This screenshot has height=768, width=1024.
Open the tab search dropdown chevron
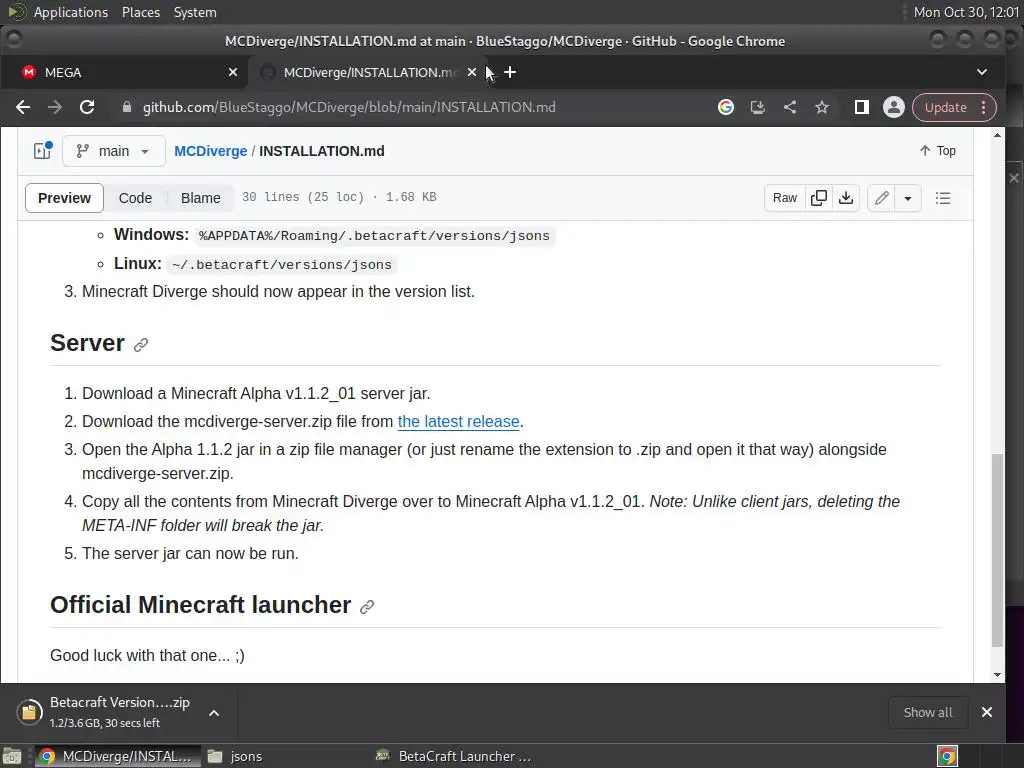[982, 72]
